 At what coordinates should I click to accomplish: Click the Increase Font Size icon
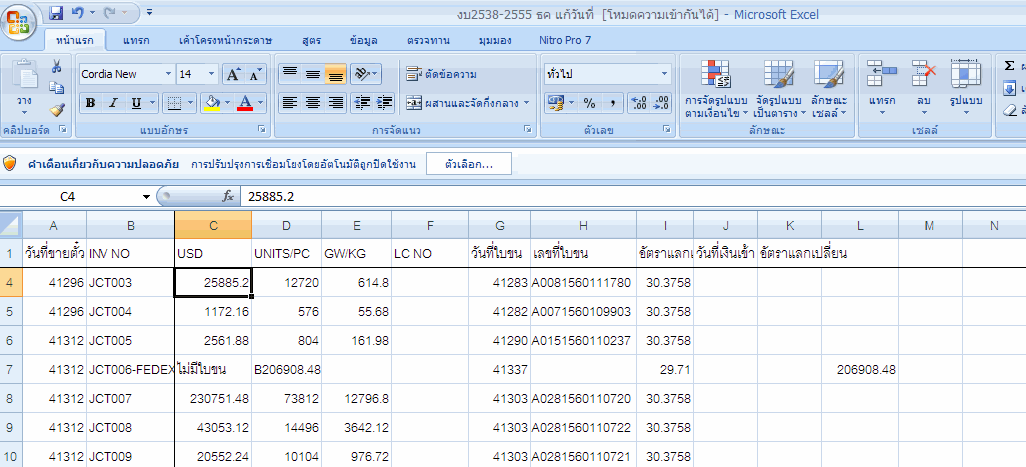tap(233, 74)
